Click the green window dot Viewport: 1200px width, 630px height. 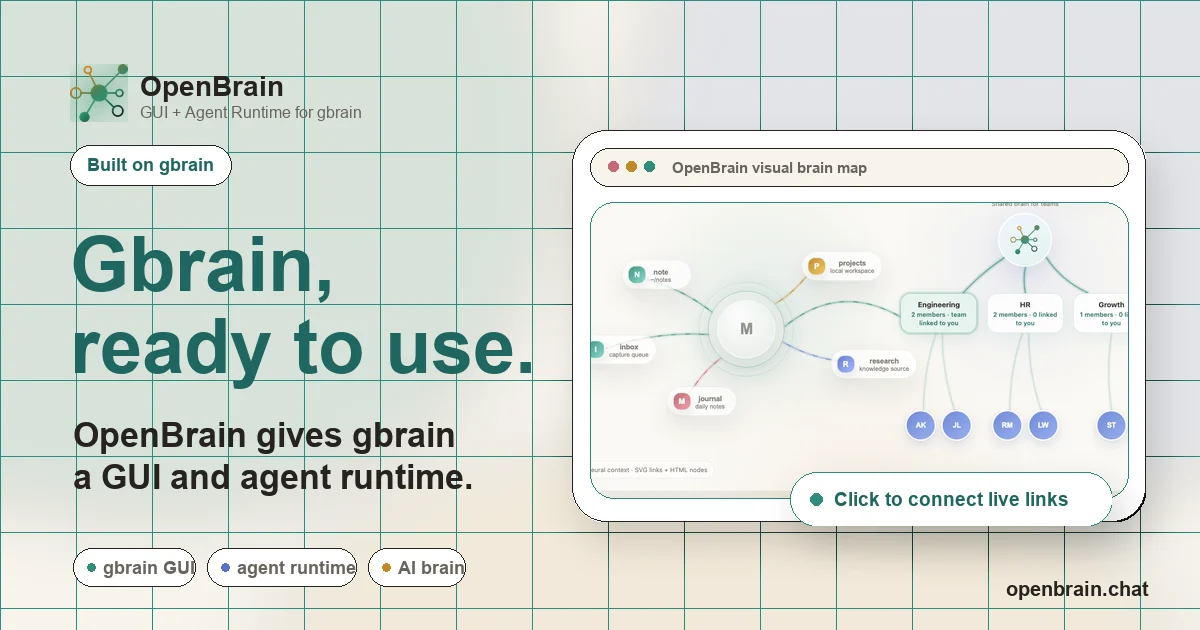pos(649,167)
